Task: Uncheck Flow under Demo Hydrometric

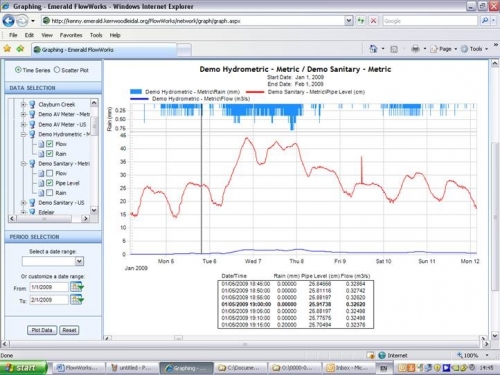Action: (49, 144)
